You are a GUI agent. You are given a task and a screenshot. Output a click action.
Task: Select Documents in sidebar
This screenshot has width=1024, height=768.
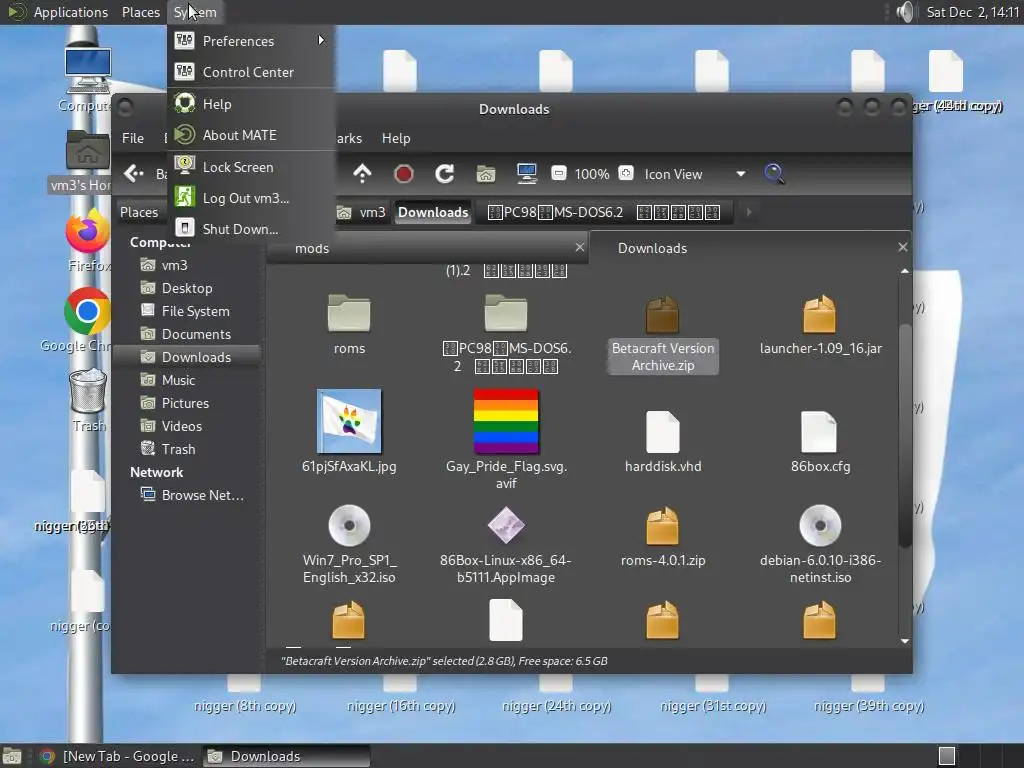click(188, 334)
